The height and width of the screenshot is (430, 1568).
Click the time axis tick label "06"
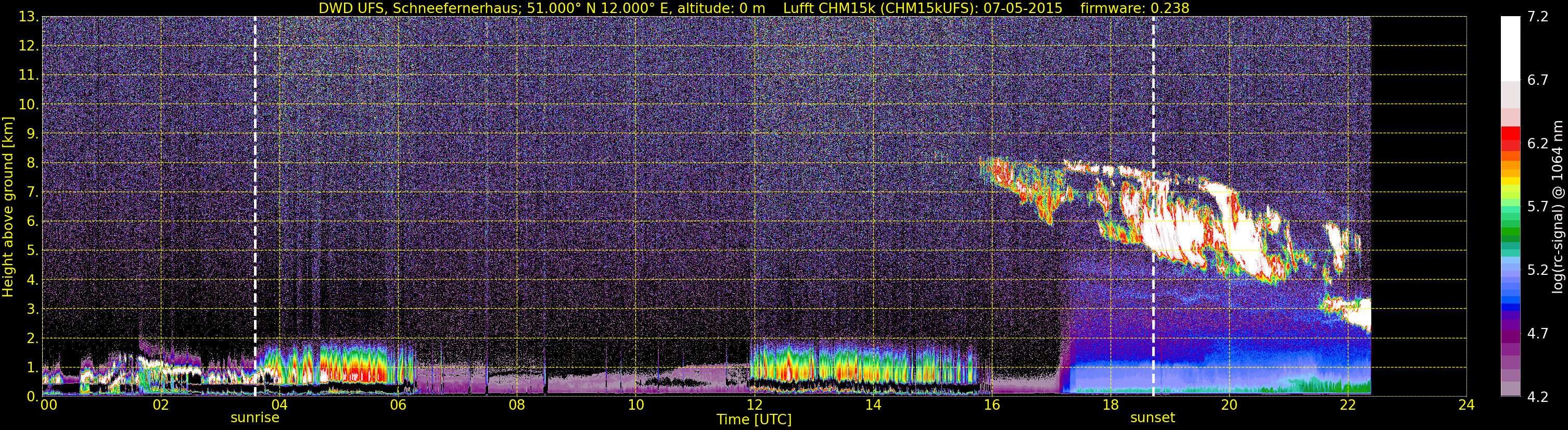(x=398, y=406)
